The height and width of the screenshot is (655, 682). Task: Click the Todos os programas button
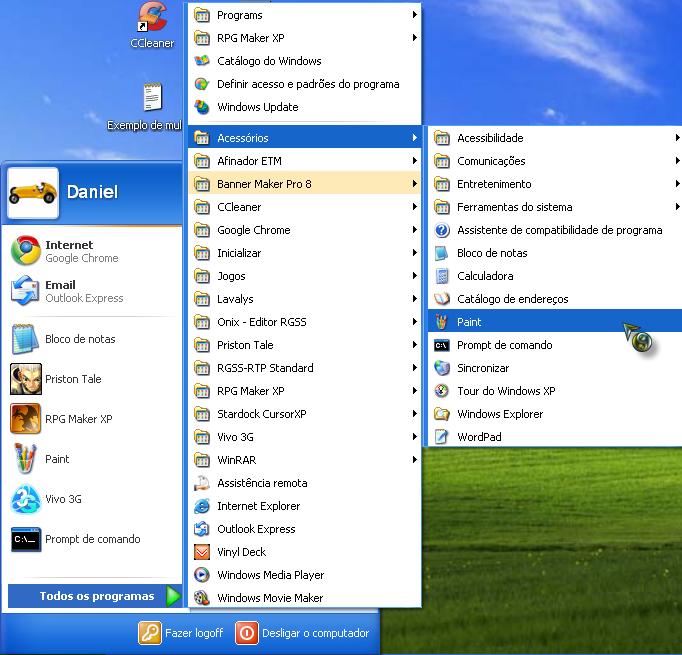(95, 596)
